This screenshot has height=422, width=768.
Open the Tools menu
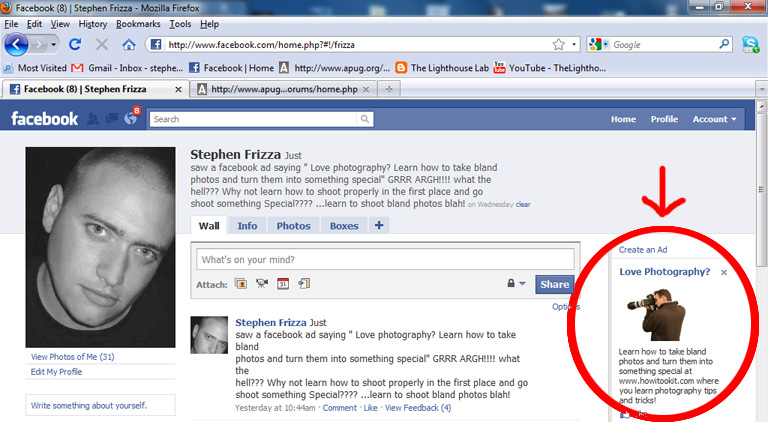[x=180, y=24]
